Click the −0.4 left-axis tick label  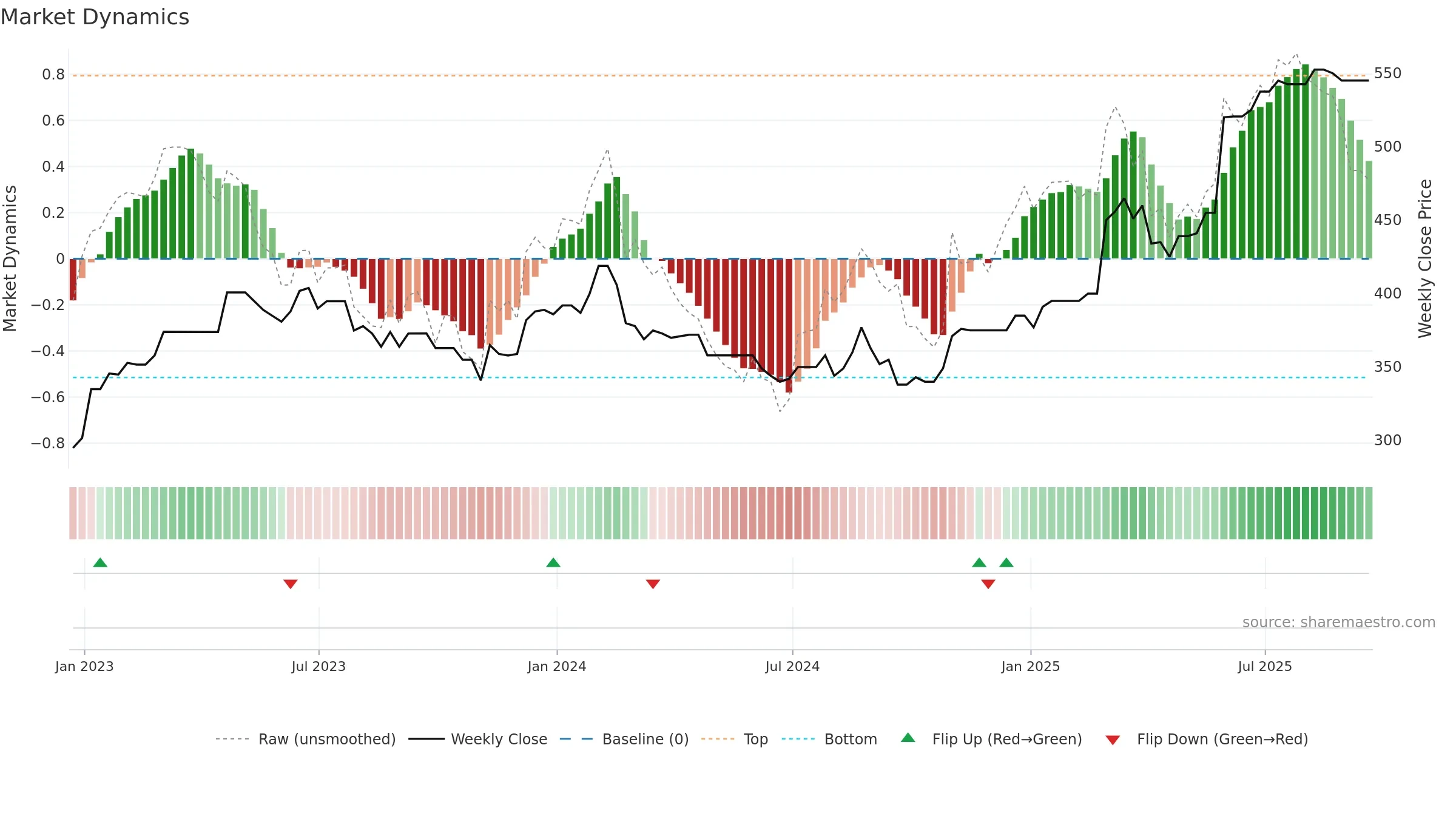tap(48, 351)
